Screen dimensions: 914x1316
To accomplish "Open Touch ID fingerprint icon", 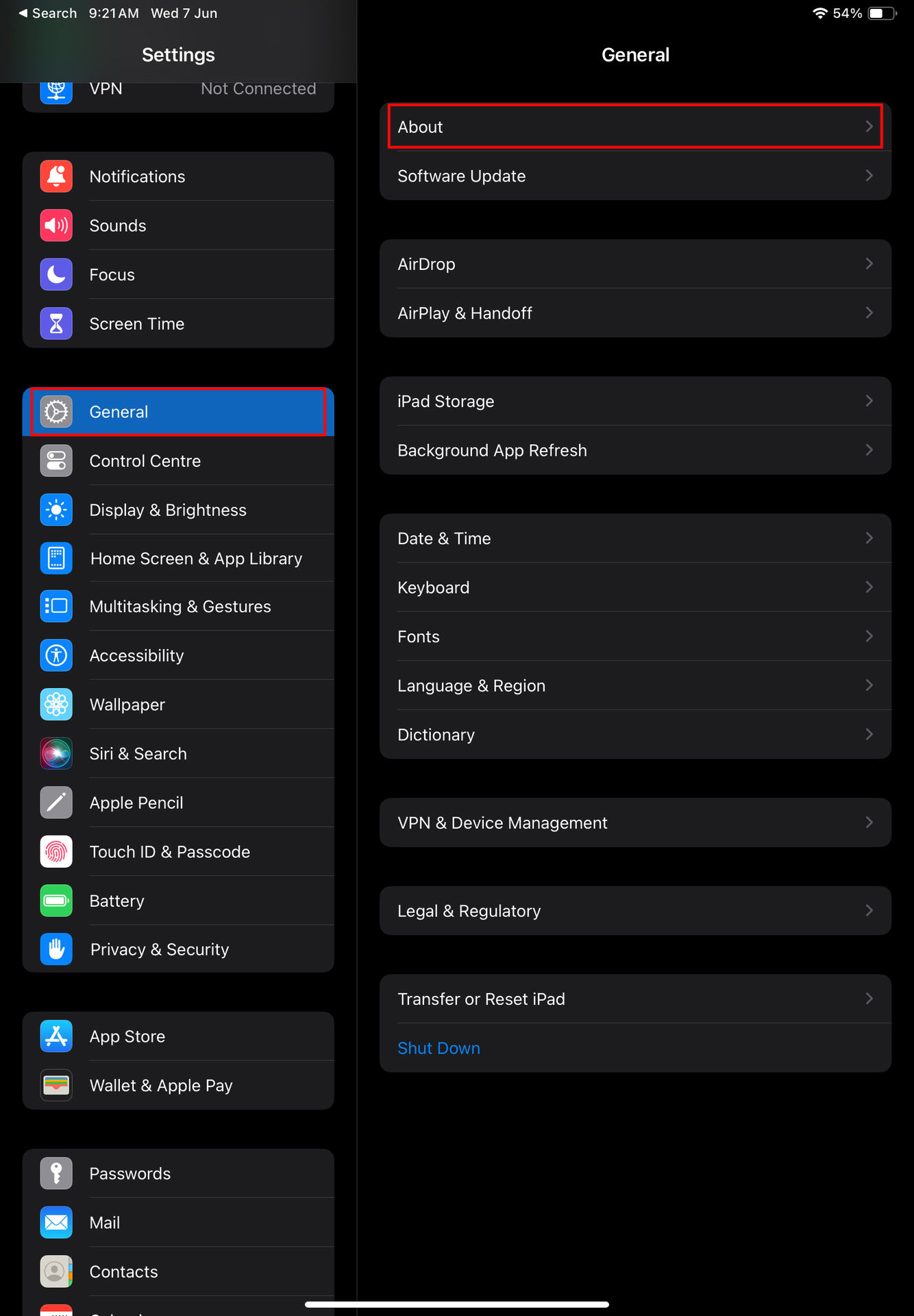I will [x=56, y=851].
